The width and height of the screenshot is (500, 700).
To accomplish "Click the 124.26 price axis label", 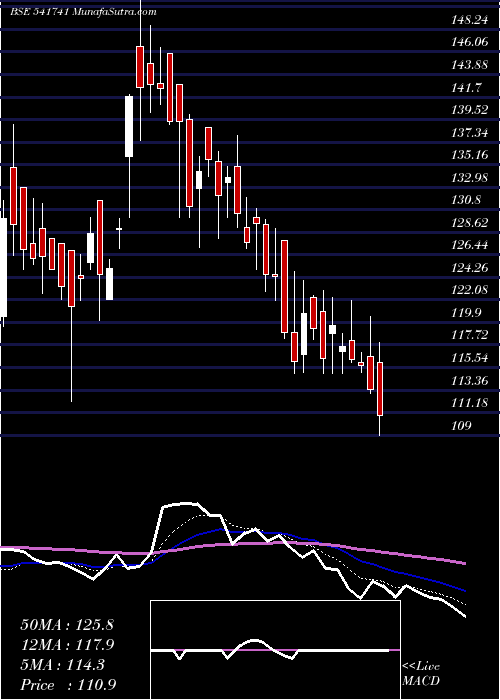I will [468, 267].
